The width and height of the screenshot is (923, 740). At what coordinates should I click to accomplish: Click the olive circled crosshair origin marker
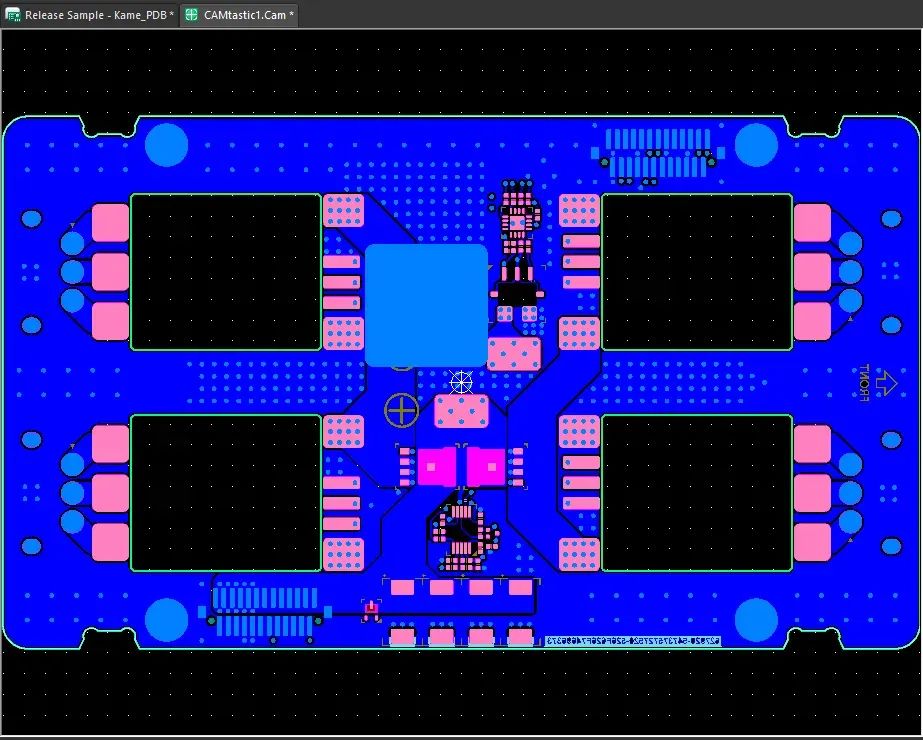click(401, 410)
